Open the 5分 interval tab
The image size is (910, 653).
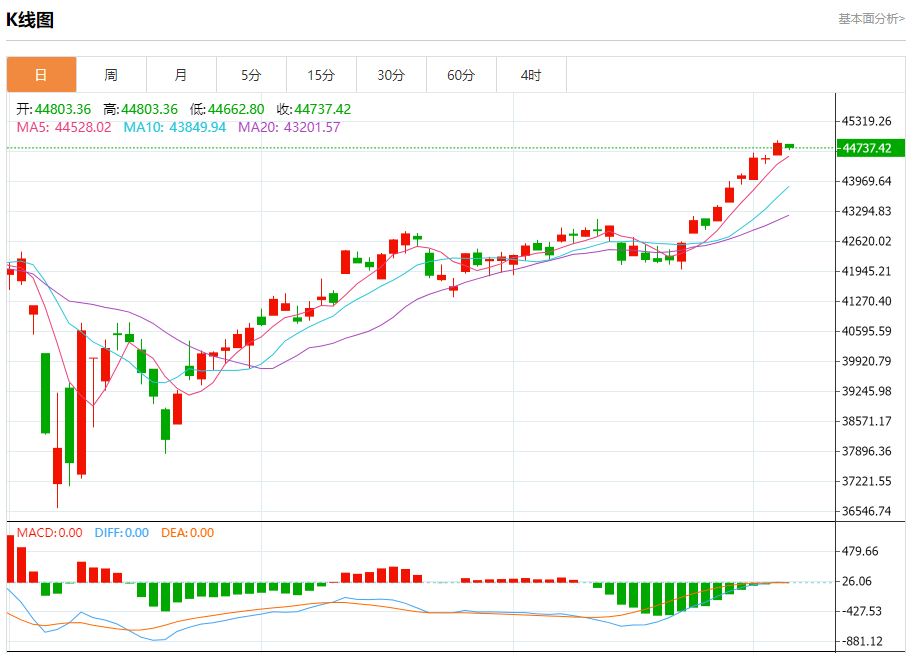[251, 74]
